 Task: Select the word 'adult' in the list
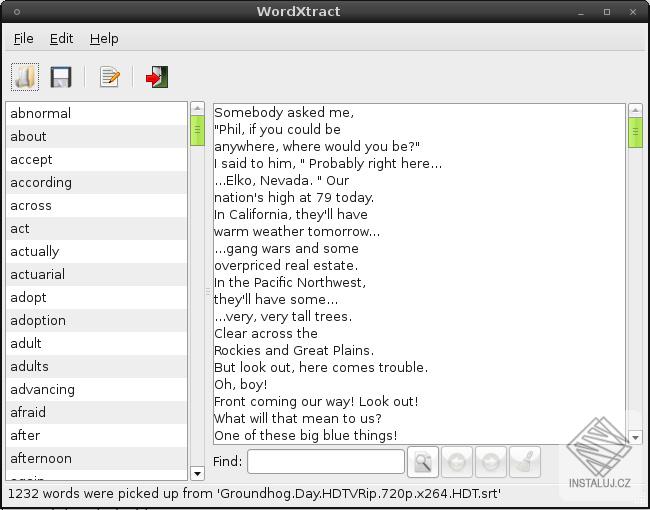pos(97,343)
